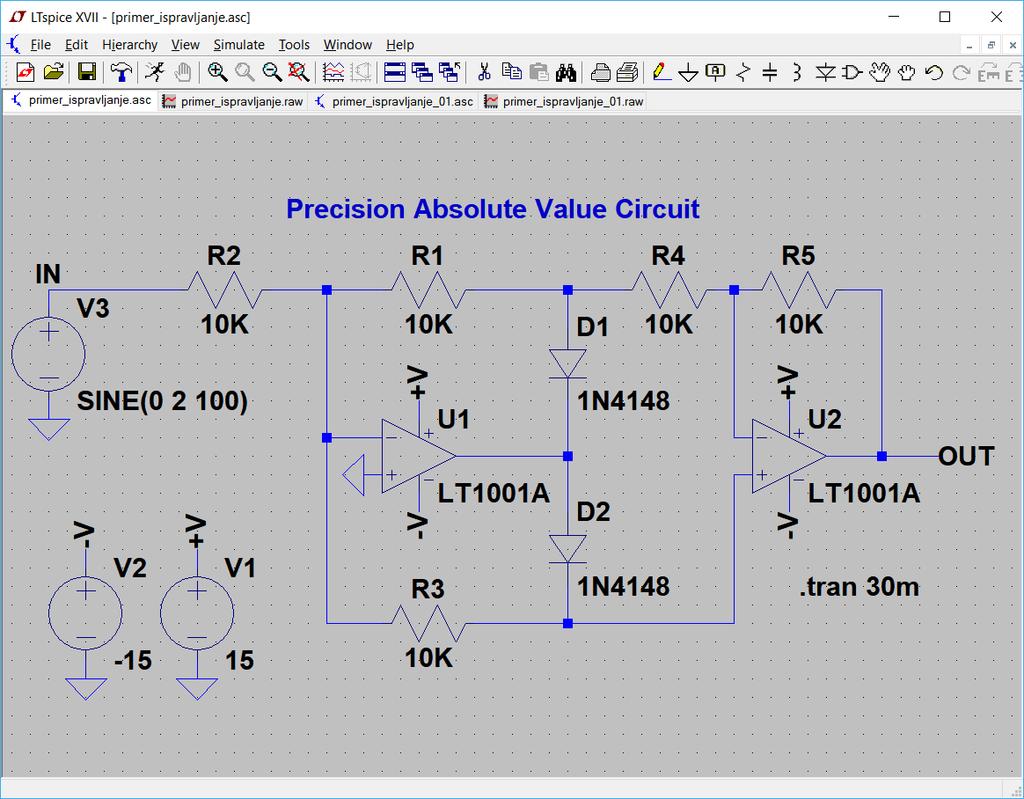This screenshot has height=799, width=1024.
Task: Restore down the inner document window
Action: tap(991, 45)
